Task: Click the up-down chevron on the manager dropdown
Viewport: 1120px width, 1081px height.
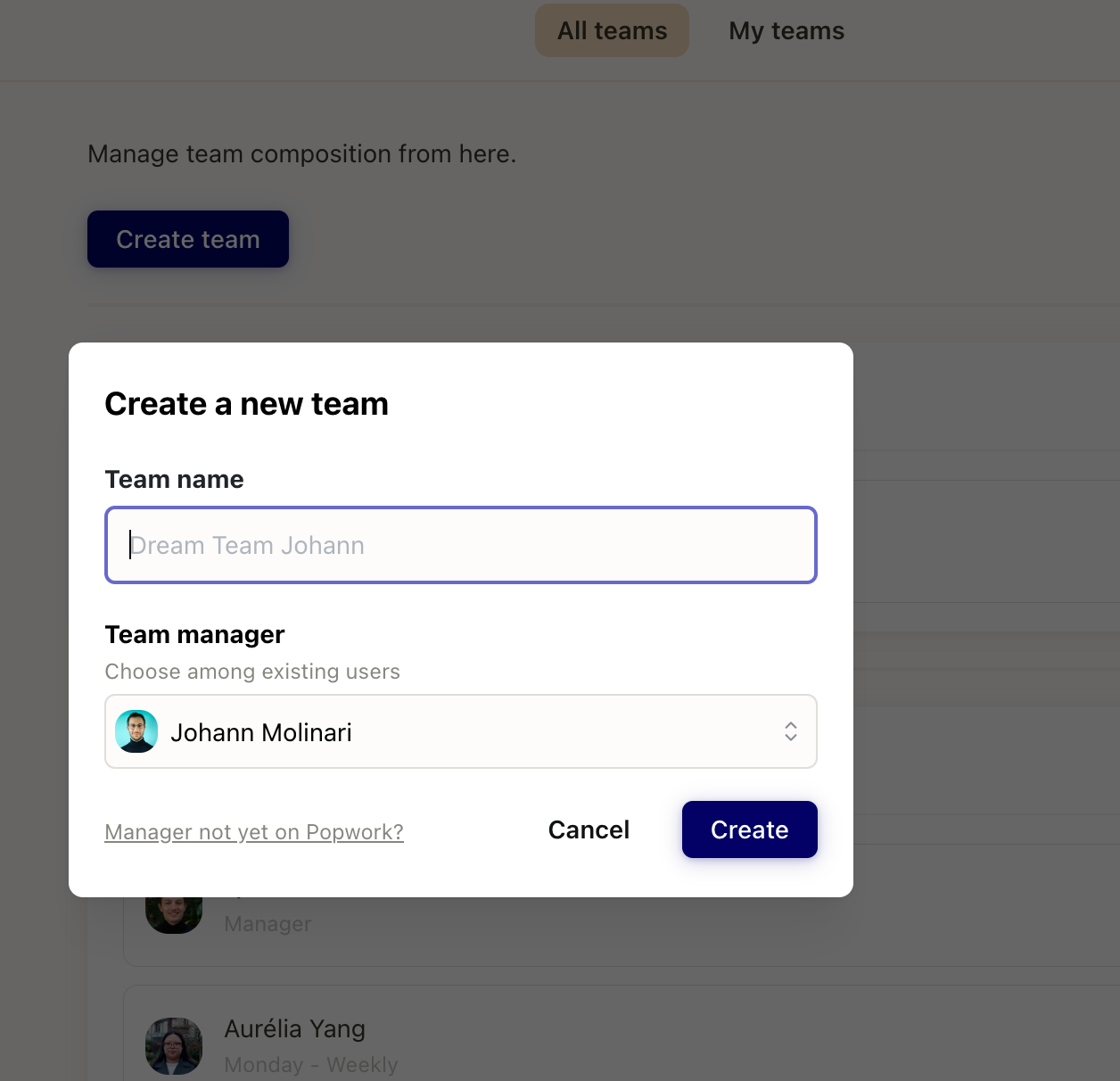Action: 791,731
